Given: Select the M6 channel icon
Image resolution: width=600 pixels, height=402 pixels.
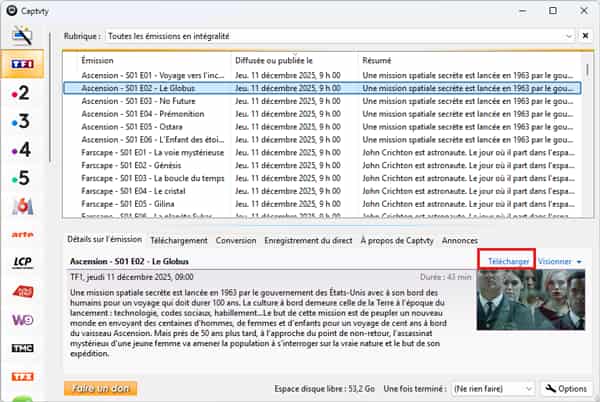Looking at the screenshot, I should click(22, 207).
